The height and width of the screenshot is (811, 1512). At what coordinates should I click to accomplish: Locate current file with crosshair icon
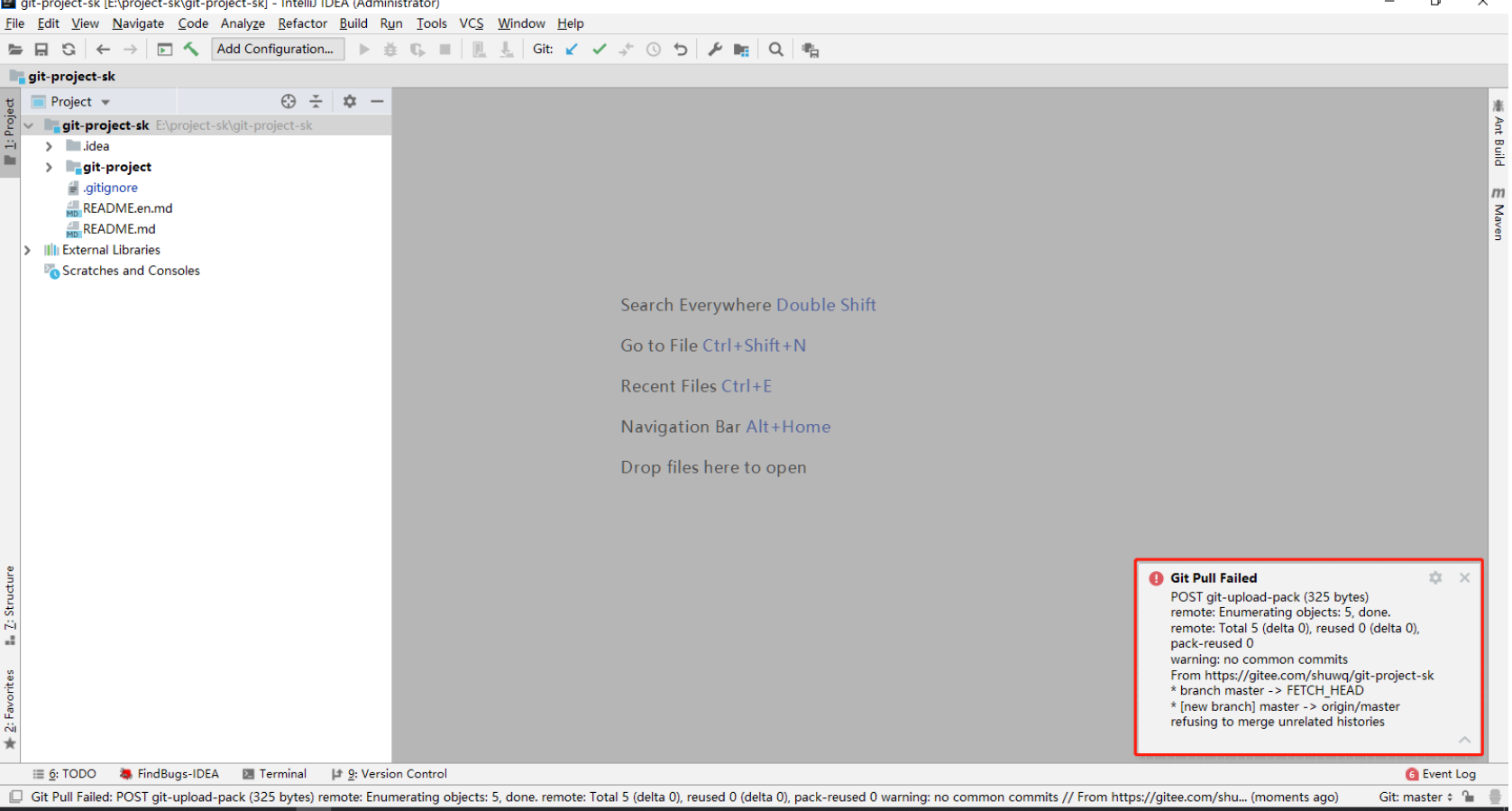coord(289,102)
